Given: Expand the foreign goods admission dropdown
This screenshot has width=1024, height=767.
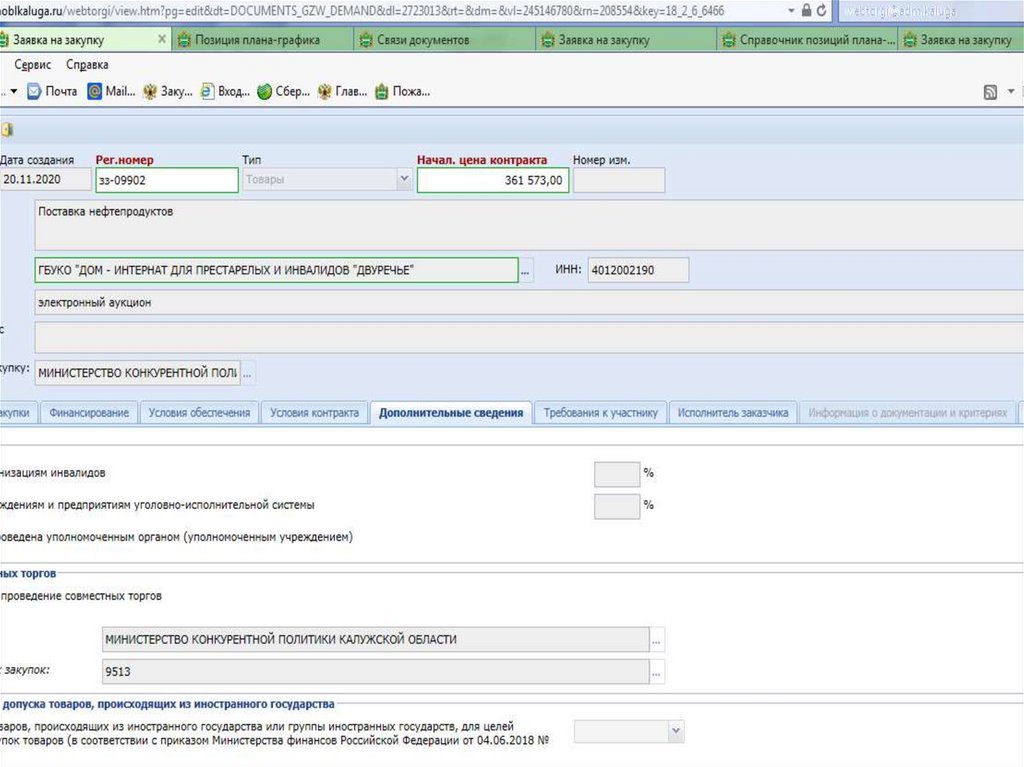Looking at the screenshot, I should [x=676, y=732].
